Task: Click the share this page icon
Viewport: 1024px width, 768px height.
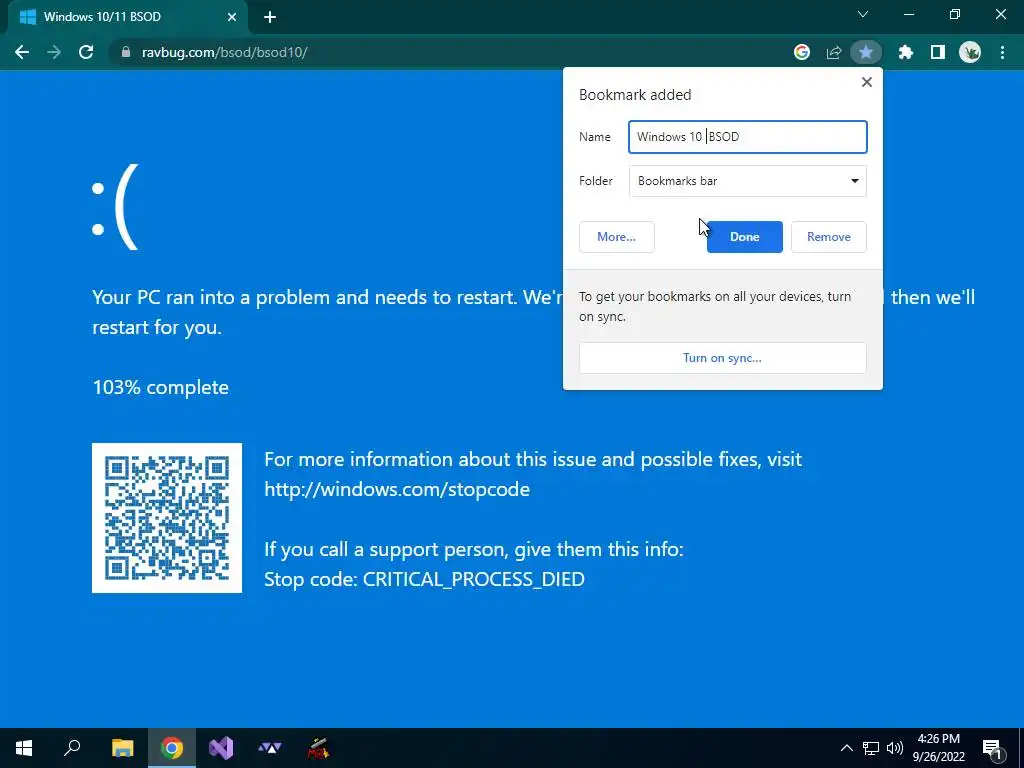Action: [x=833, y=52]
